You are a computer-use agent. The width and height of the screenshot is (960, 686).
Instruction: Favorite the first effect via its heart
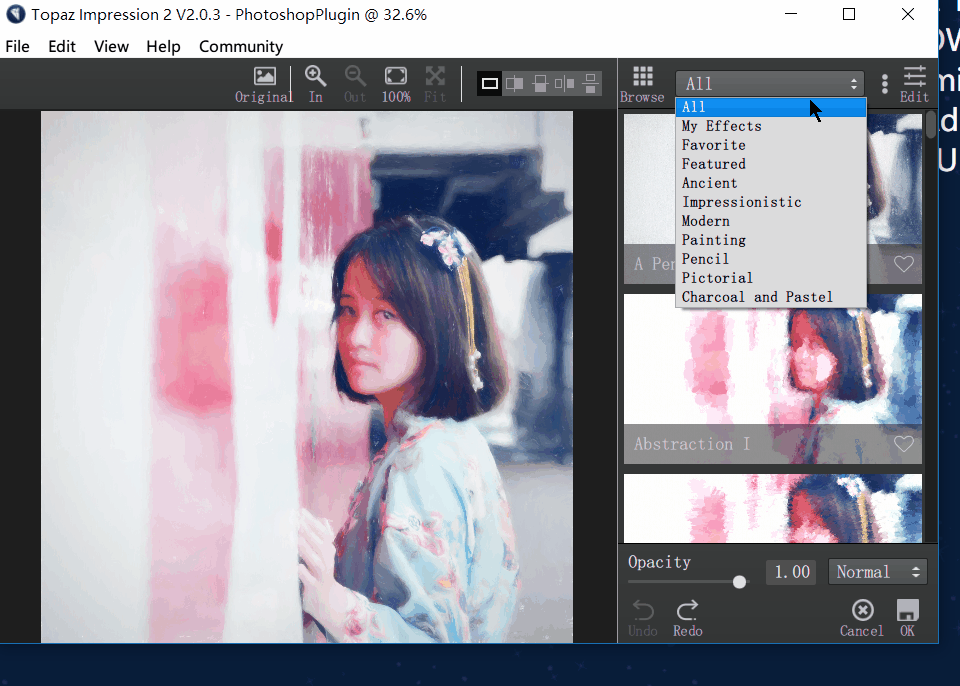pyautogui.click(x=904, y=264)
